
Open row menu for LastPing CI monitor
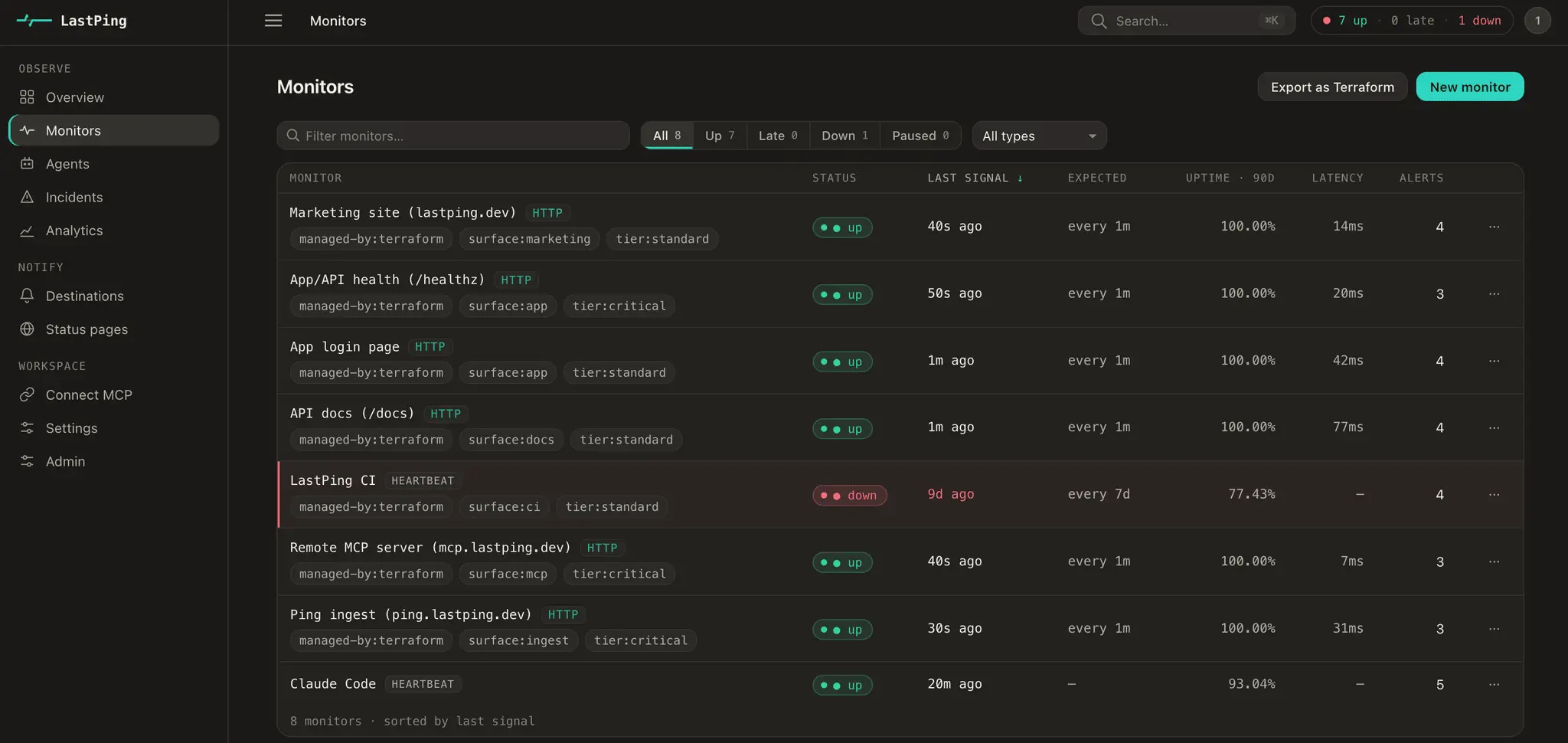(1494, 495)
